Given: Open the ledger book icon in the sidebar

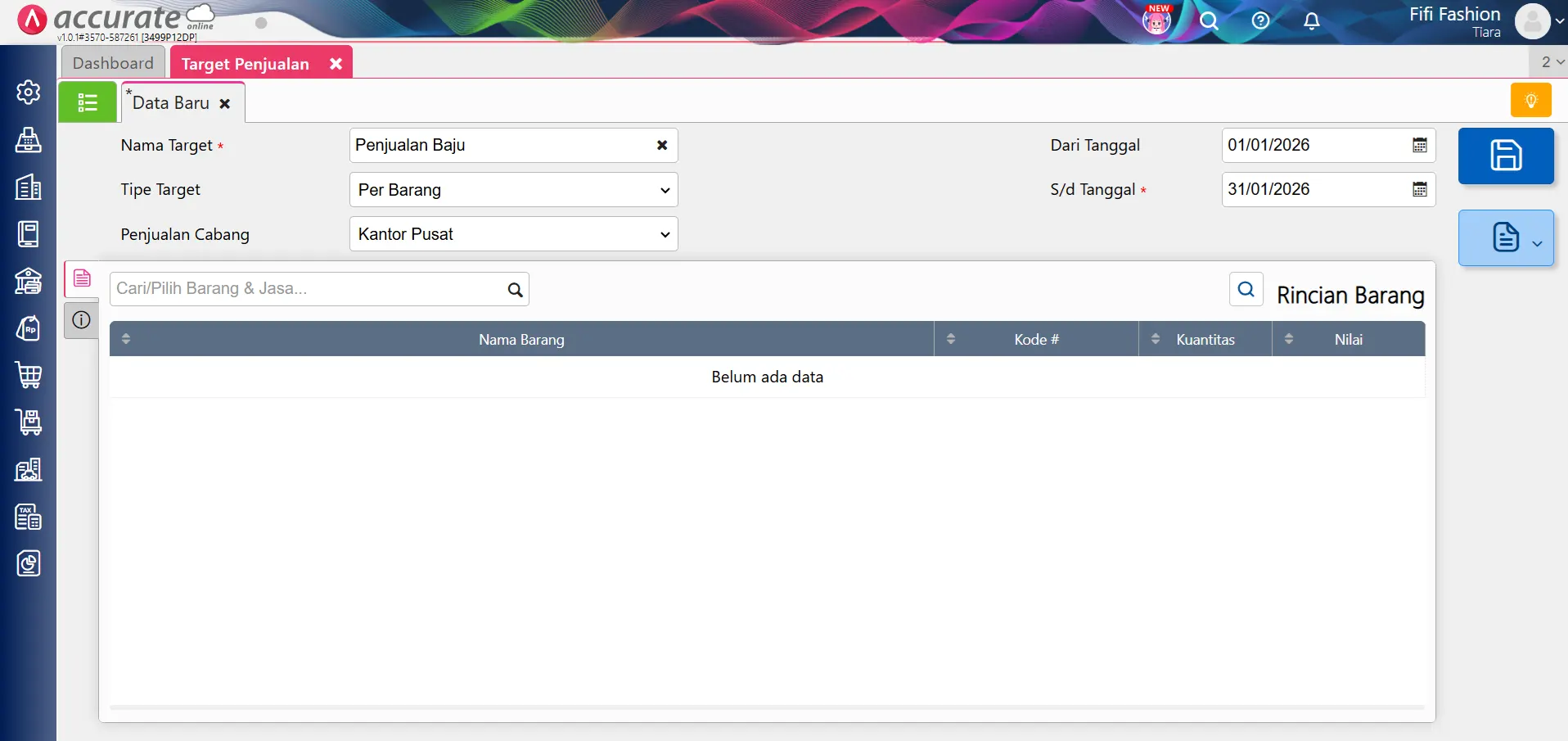Looking at the screenshot, I should point(29,233).
